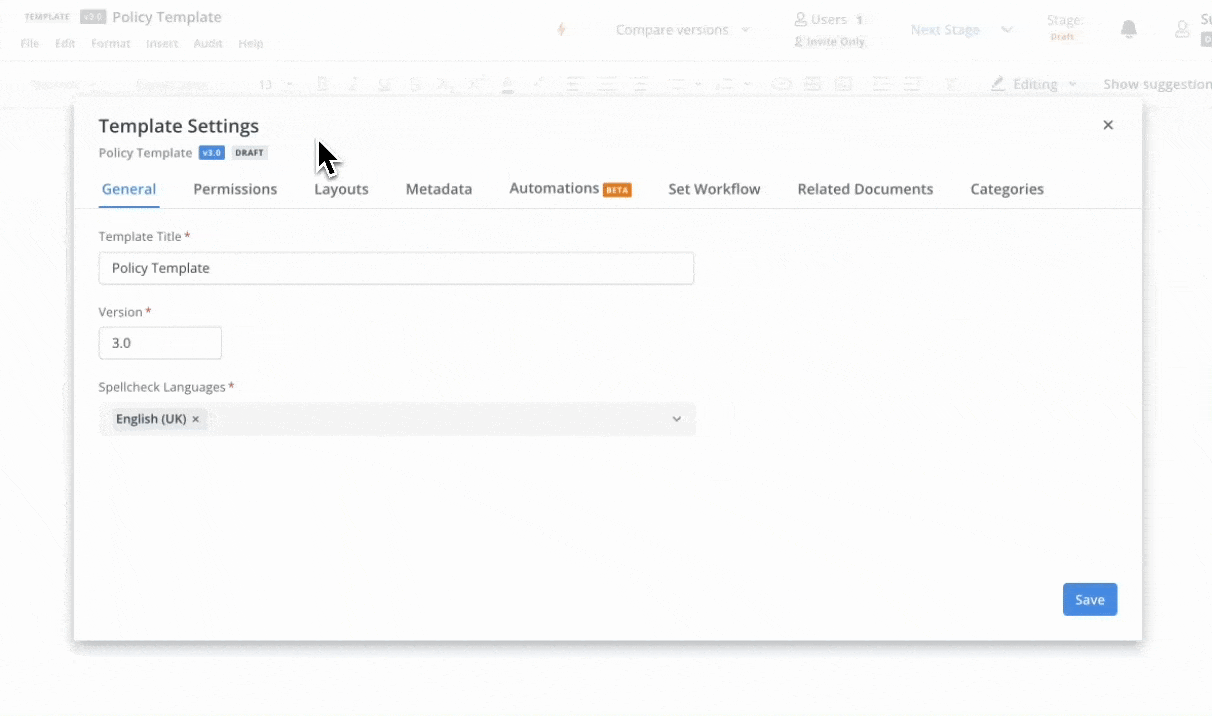Switch to the Related Documents tab
1212x716 pixels.
click(x=865, y=189)
